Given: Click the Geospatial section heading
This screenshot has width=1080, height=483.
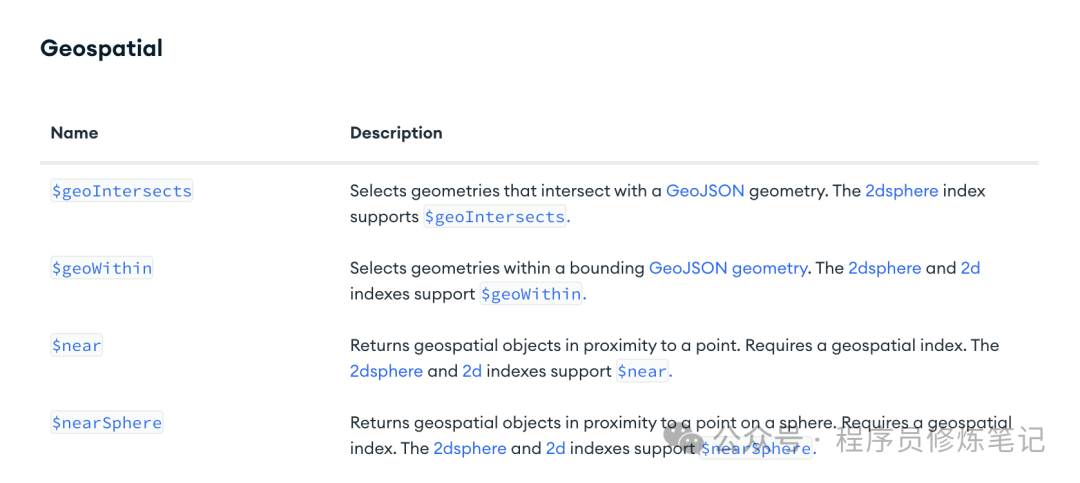Looking at the screenshot, I should coord(101,48).
